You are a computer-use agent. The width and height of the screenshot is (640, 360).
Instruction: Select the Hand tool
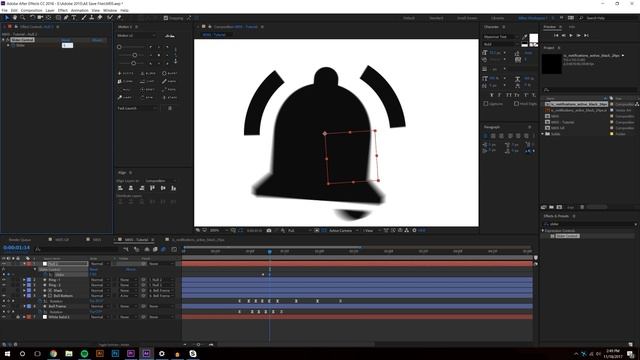point(15,18)
